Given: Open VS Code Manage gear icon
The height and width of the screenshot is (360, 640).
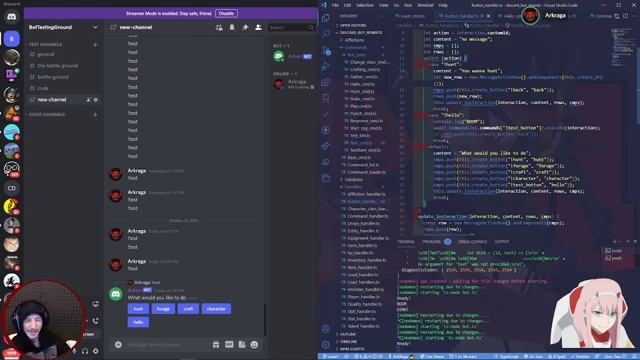Looking at the screenshot, I should (326, 345).
